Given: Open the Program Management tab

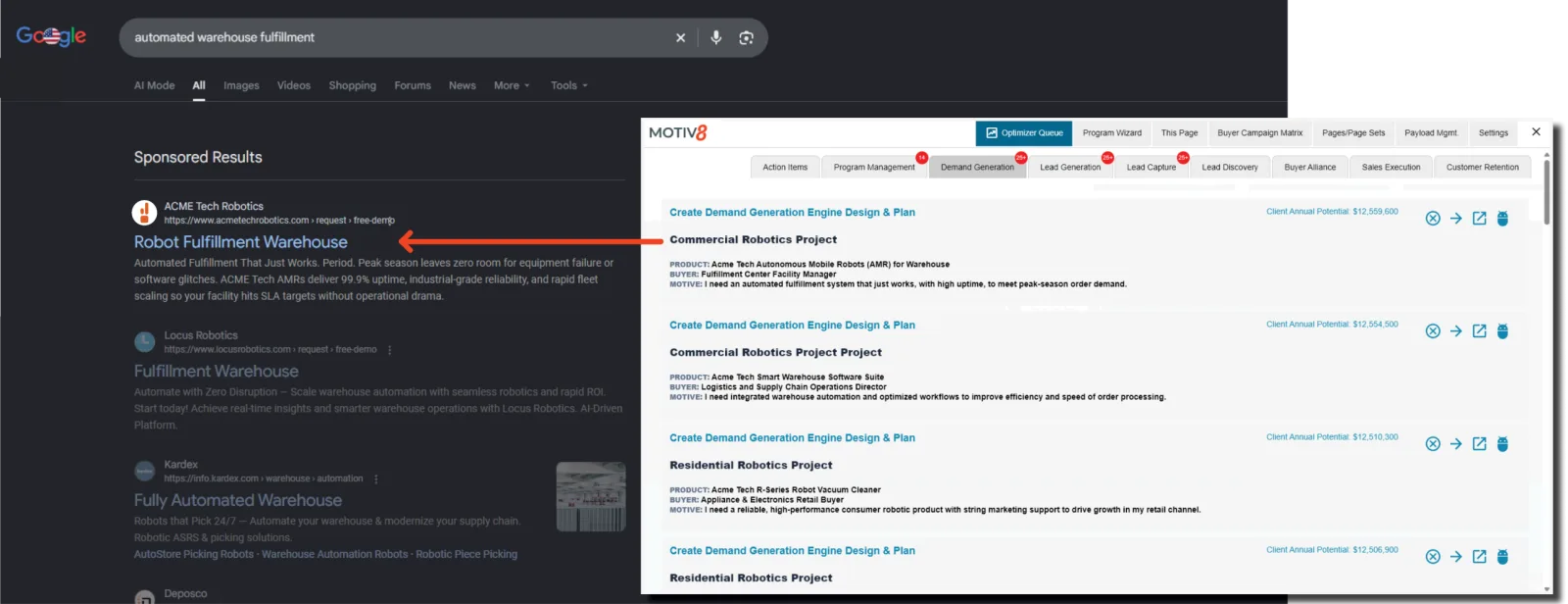Looking at the screenshot, I should [x=874, y=167].
